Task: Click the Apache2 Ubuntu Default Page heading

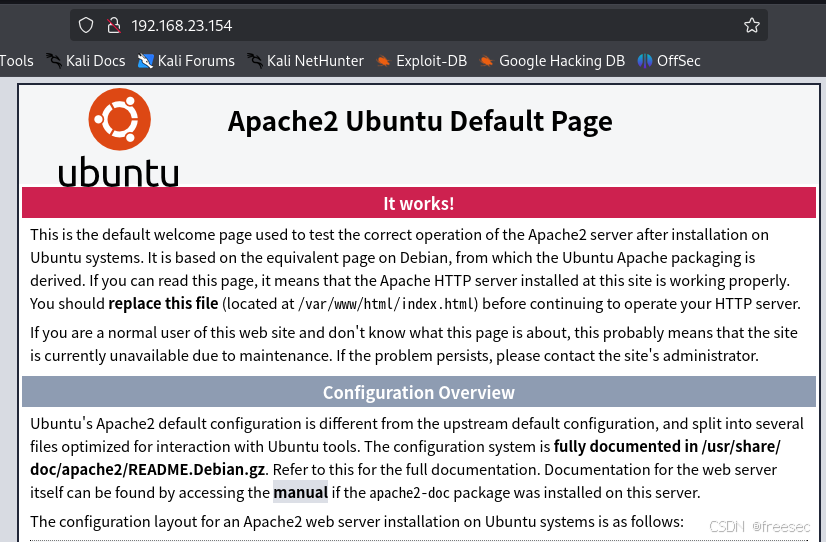Action: (x=420, y=121)
